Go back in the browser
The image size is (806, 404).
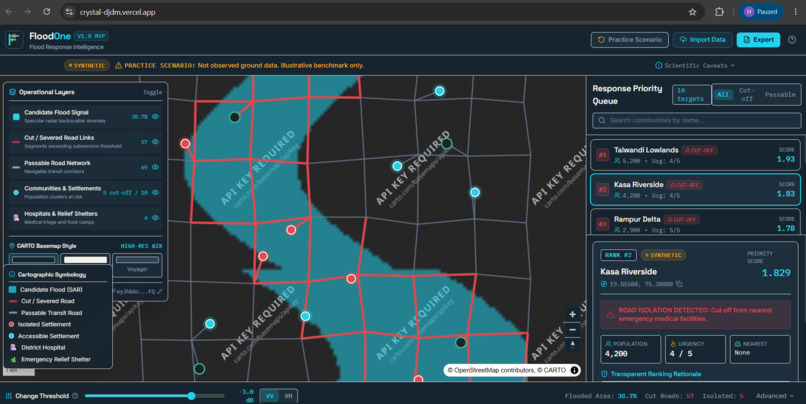click(9, 12)
